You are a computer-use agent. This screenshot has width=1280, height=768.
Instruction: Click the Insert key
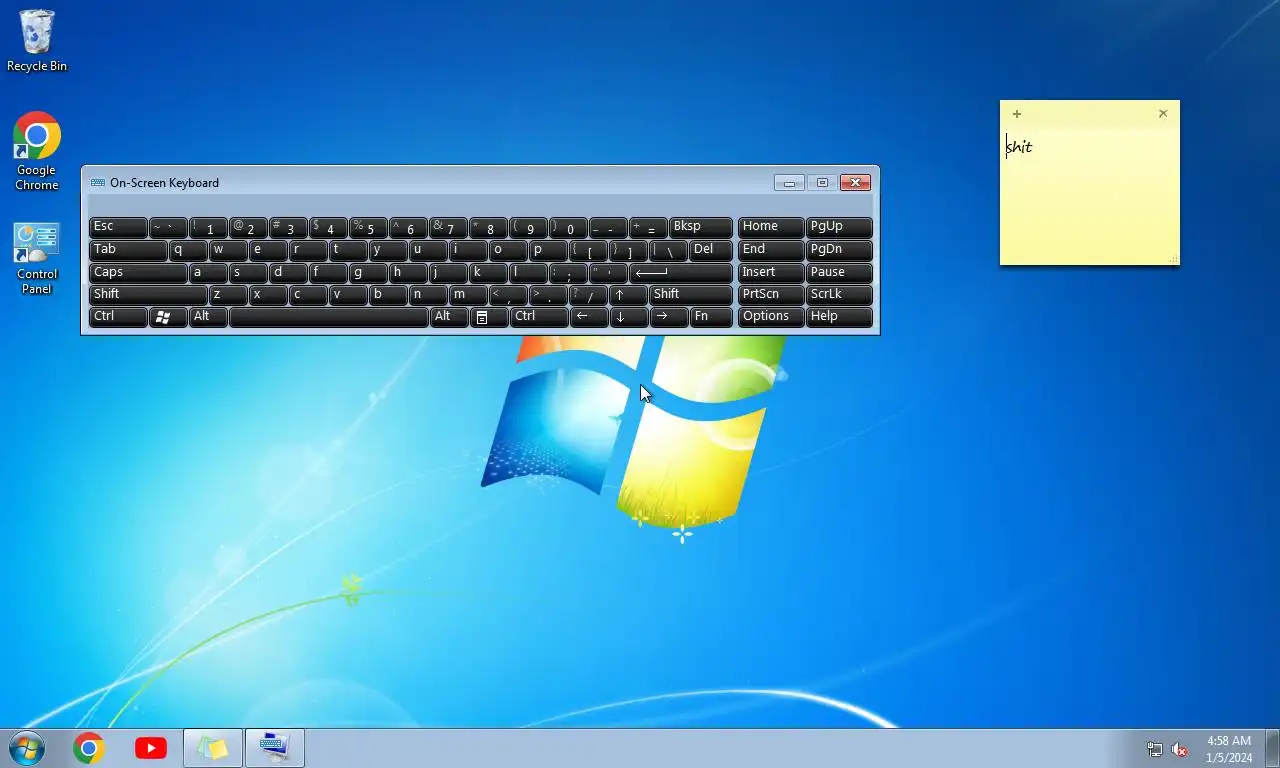click(x=771, y=272)
